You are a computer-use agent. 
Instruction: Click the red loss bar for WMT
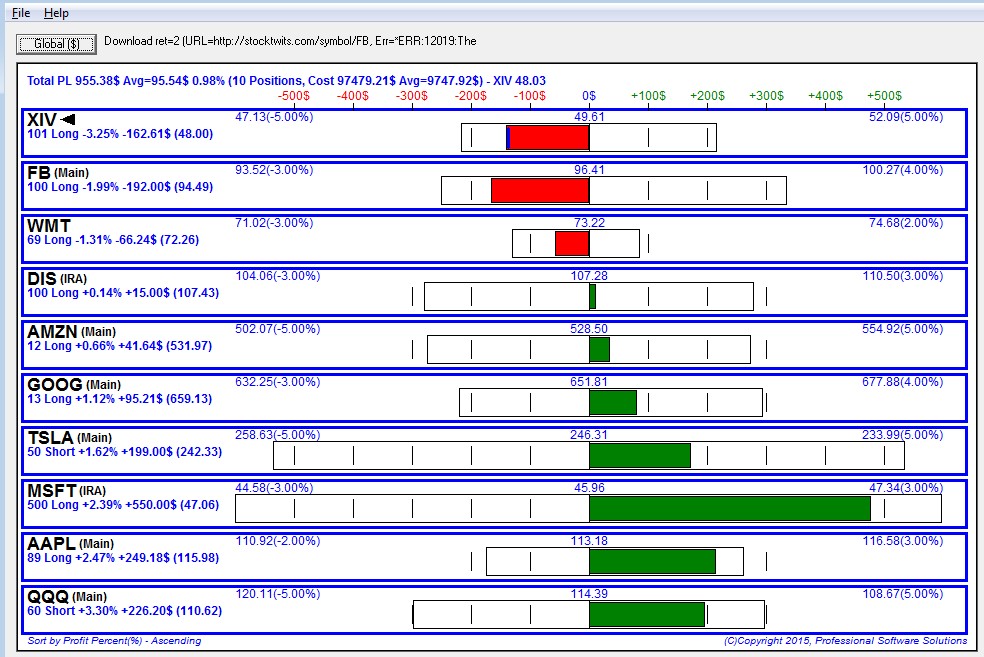(x=572, y=243)
